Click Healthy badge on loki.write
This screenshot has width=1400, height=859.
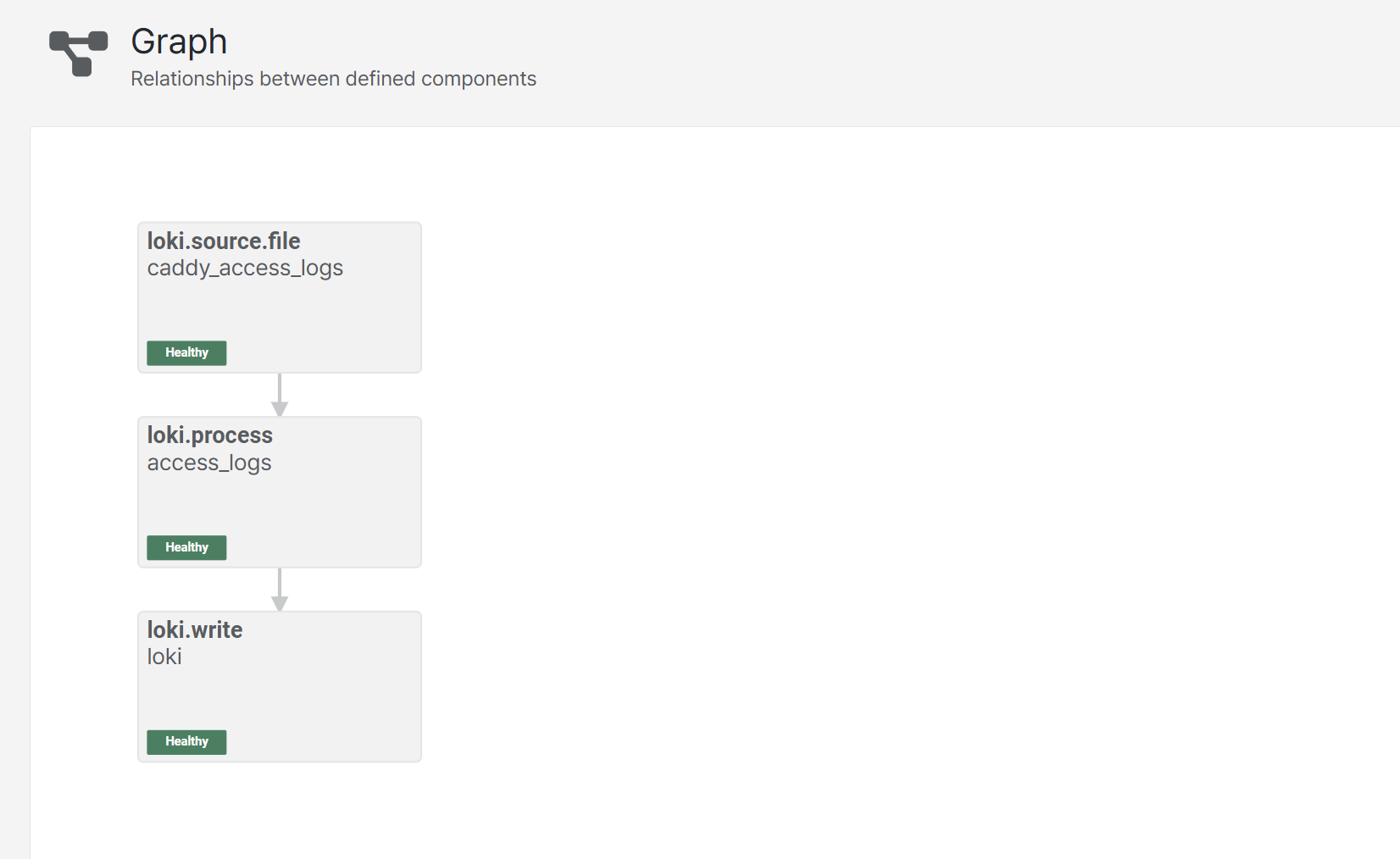coord(186,742)
